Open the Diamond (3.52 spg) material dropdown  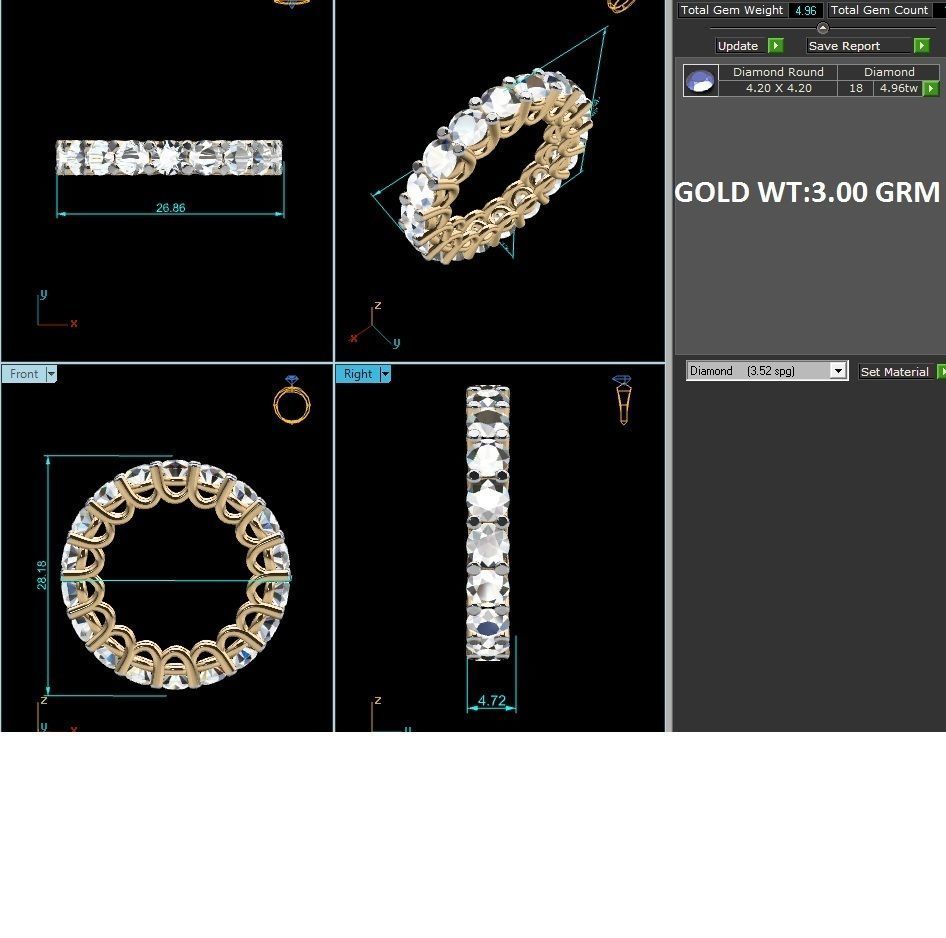coord(838,371)
